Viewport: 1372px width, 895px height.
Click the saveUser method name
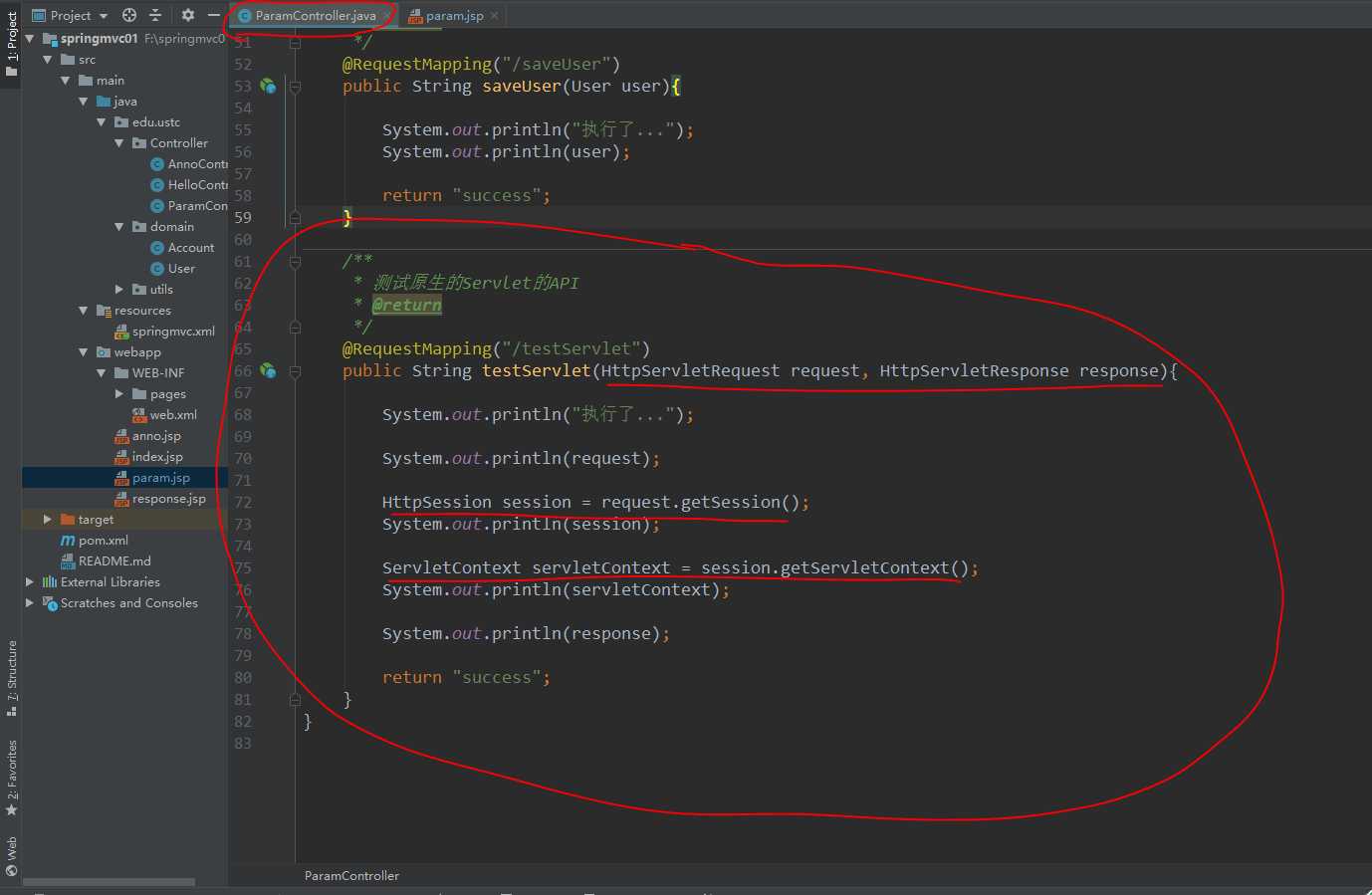[x=522, y=86]
